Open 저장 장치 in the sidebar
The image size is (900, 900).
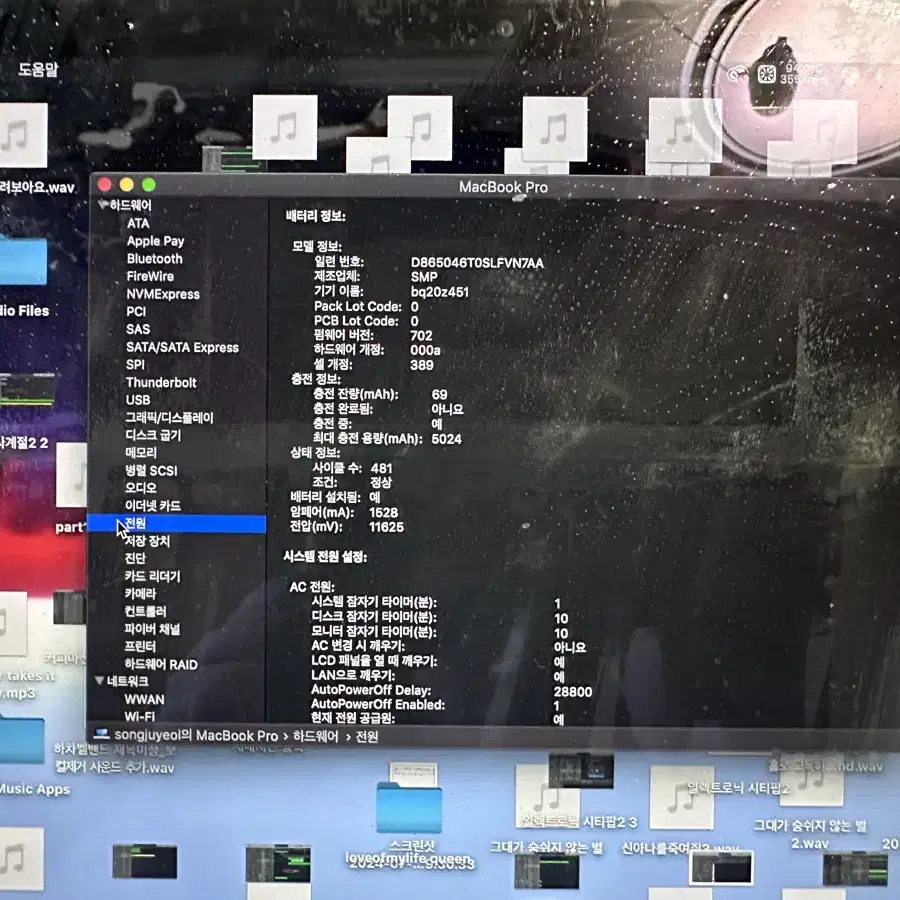pyautogui.click(x=148, y=541)
